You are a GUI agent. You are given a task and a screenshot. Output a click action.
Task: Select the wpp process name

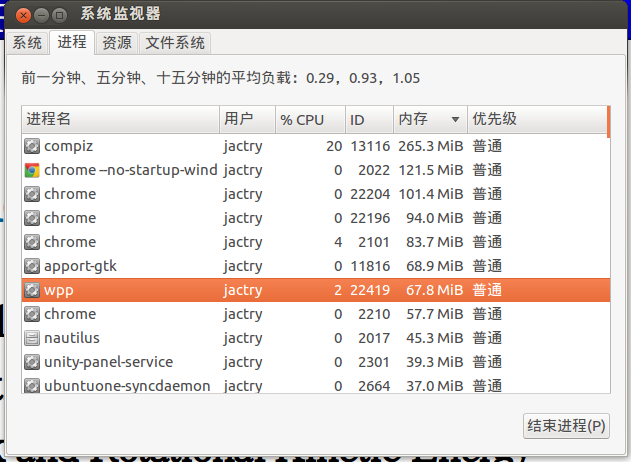click(x=59, y=291)
